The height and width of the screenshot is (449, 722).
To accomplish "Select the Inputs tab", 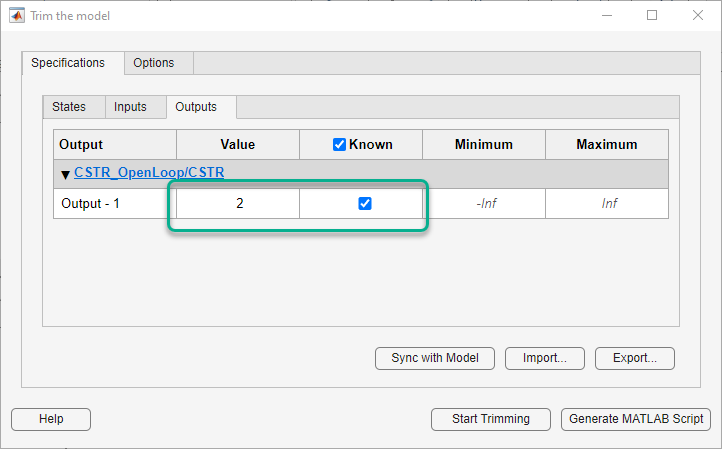I will point(130,107).
